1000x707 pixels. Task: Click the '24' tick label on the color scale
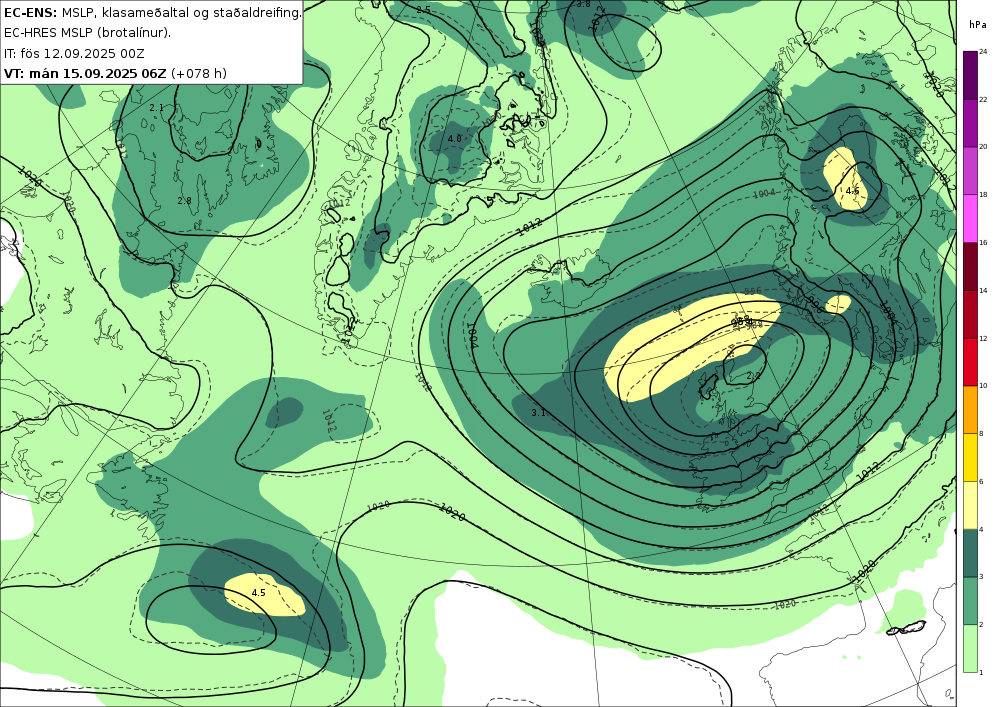click(x=983, y=51)
